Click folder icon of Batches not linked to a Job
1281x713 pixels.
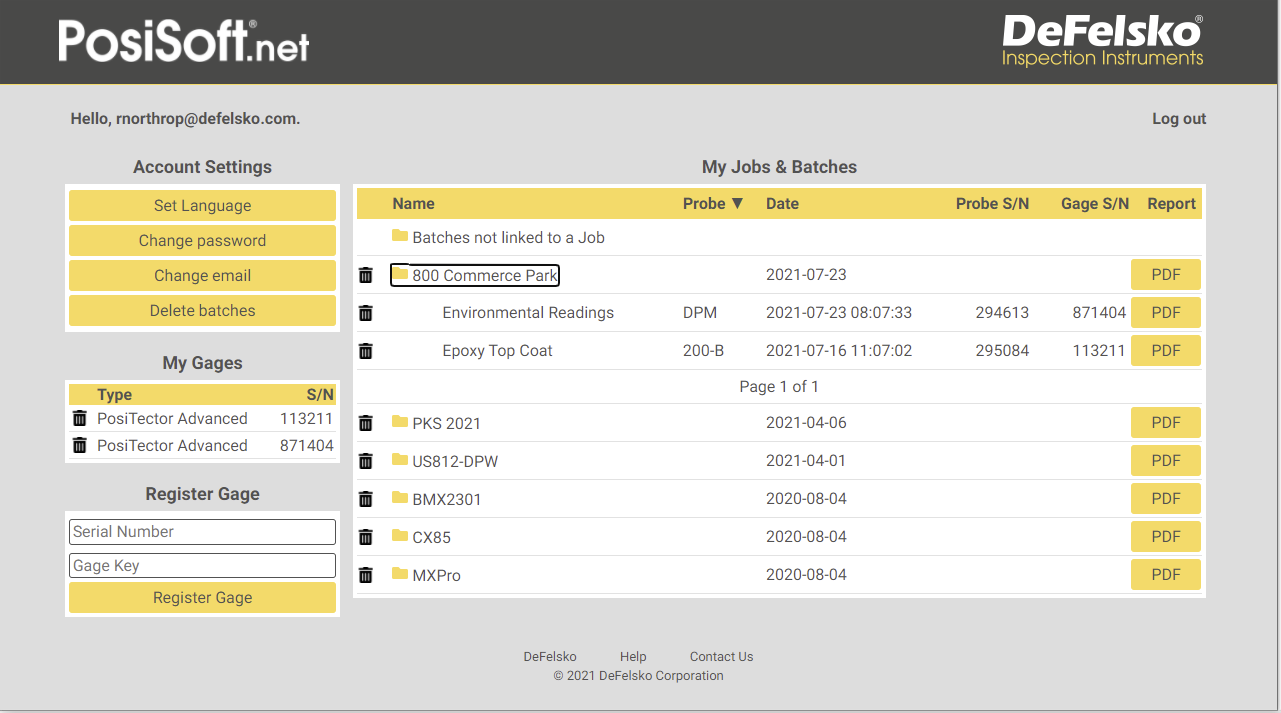[400, 236]
